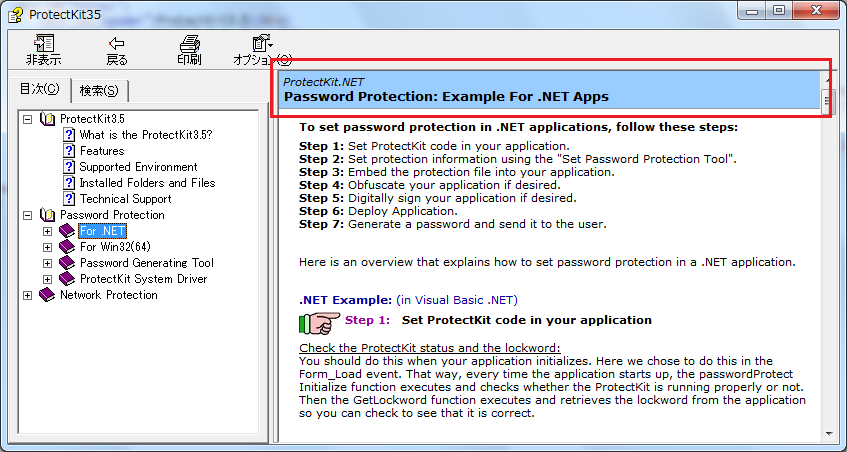Expand the ProtectKit System Driver node
Image resolution: width=847 pixels, height=452 pixels.
click(x=48, y=280)
